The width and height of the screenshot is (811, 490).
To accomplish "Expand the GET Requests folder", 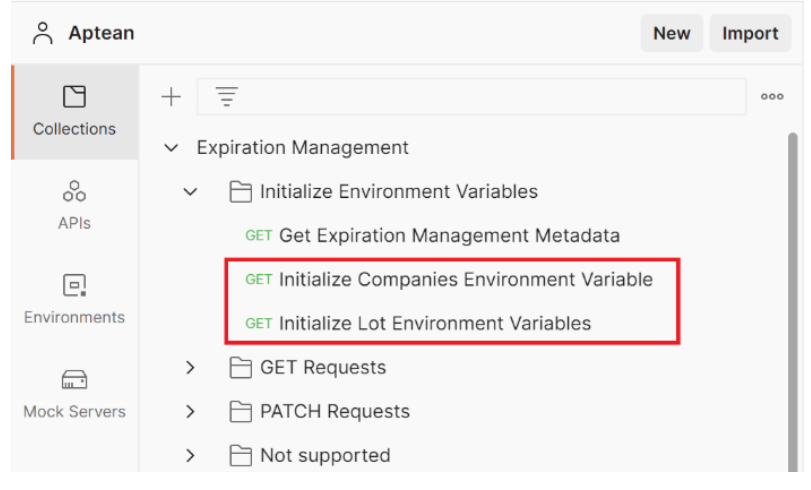I will click(191, 368).
